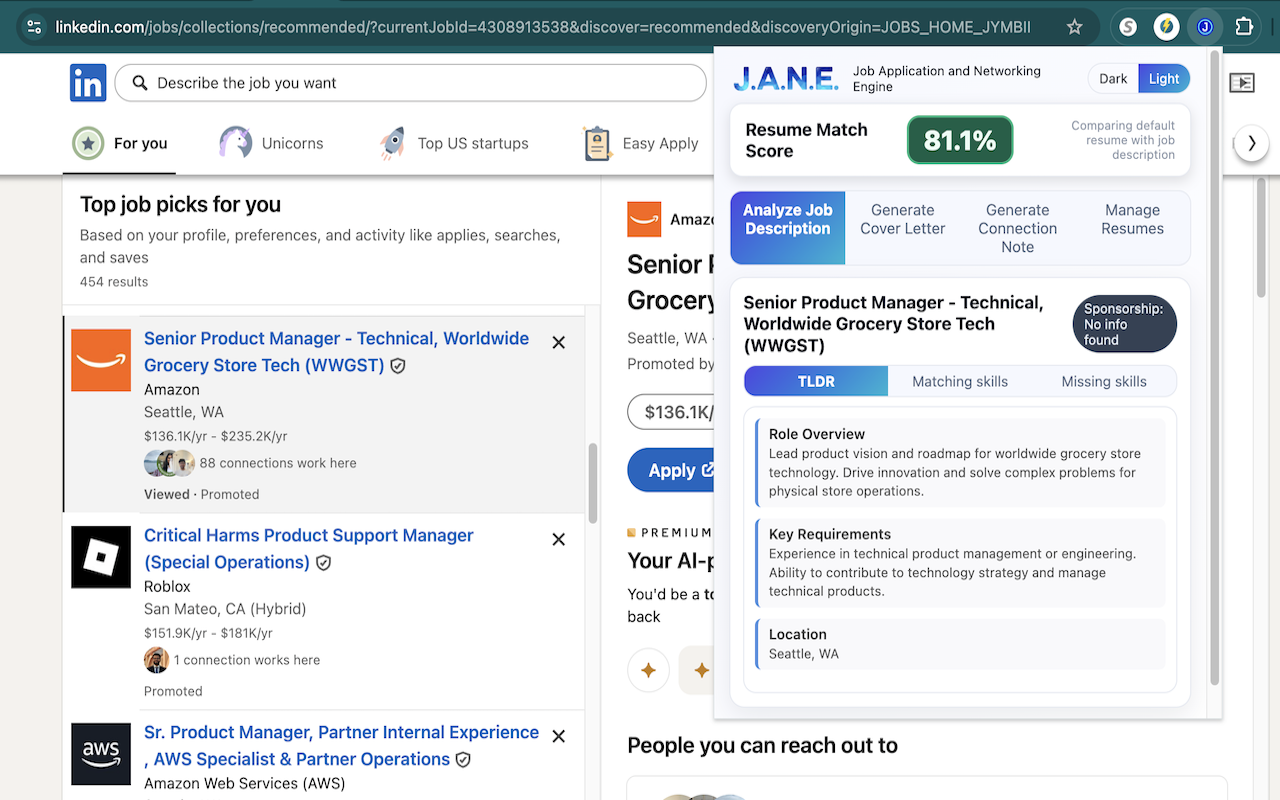Click the Role Overview card

click(961, 463)
